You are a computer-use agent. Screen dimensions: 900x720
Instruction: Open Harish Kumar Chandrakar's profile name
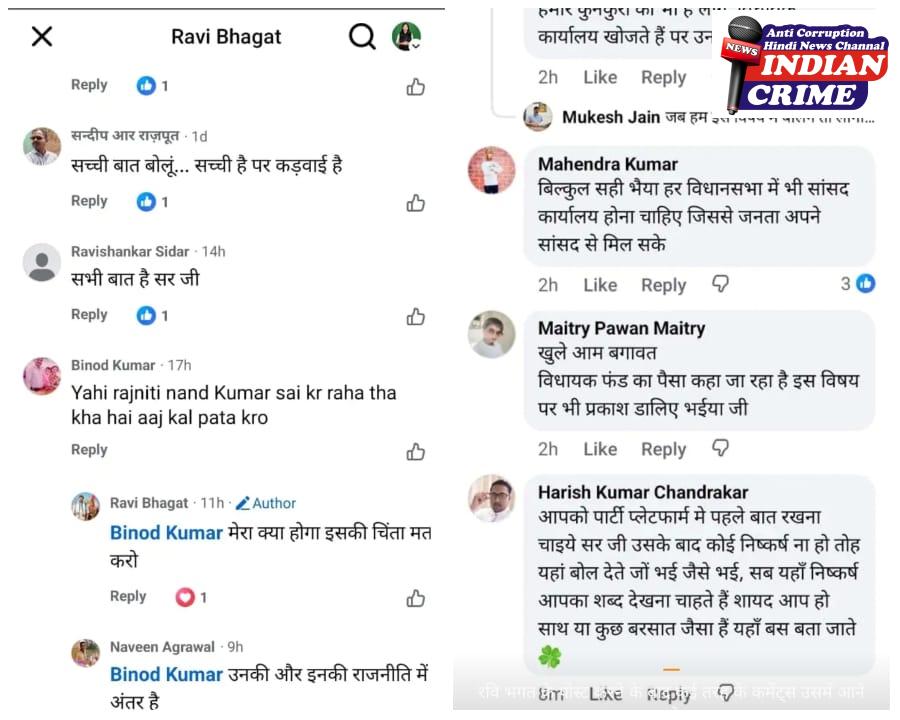pyautogui.click(x=643, y=492)
